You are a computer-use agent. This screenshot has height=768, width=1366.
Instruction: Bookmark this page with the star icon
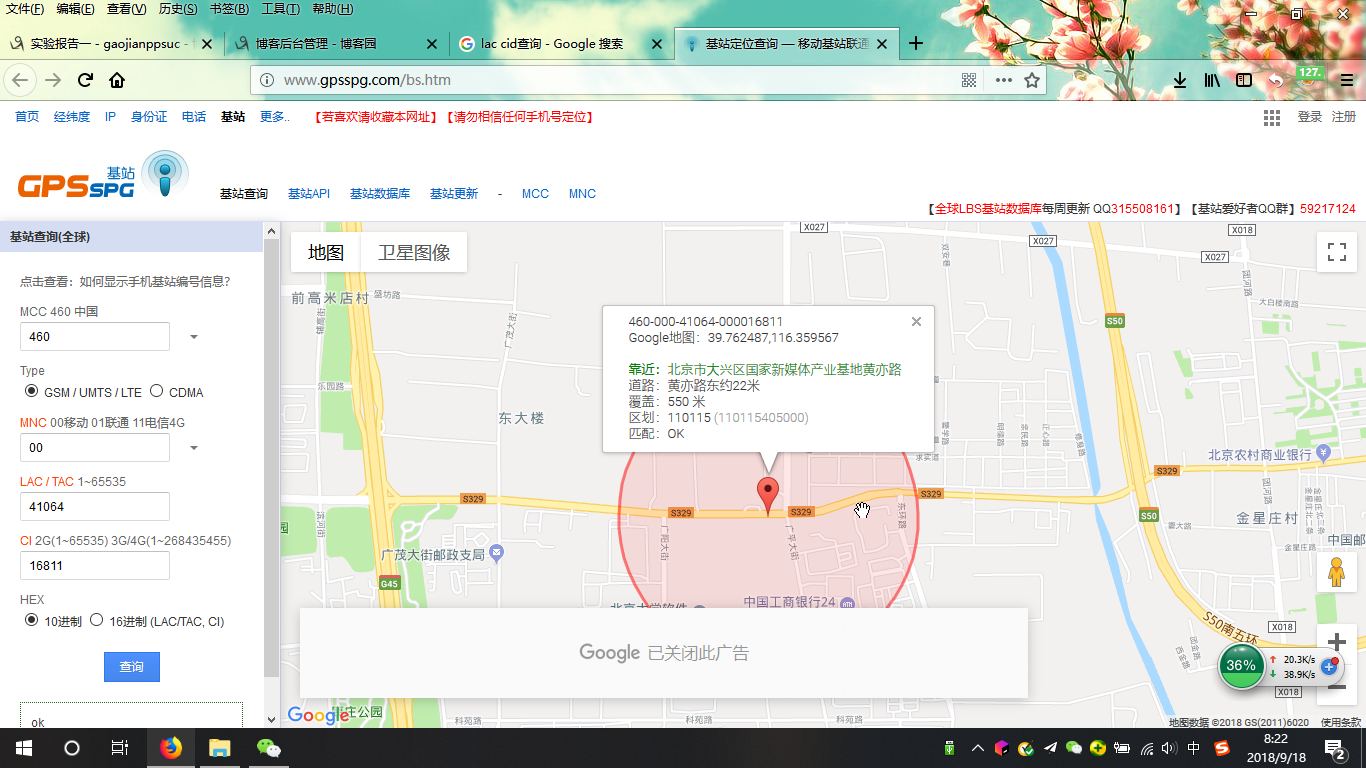1032,80
